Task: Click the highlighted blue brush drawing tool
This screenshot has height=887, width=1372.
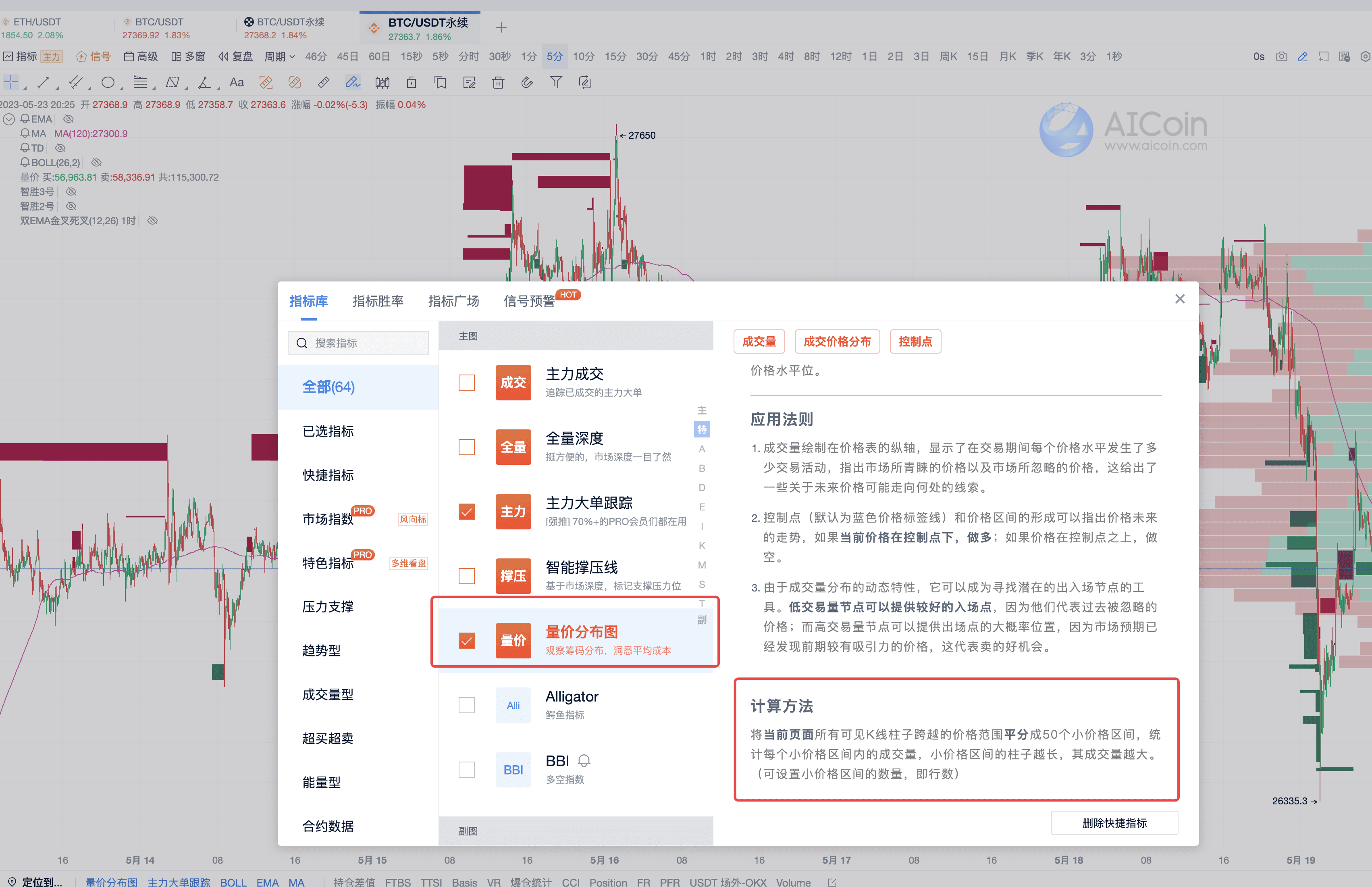Action: pos(352,82)
